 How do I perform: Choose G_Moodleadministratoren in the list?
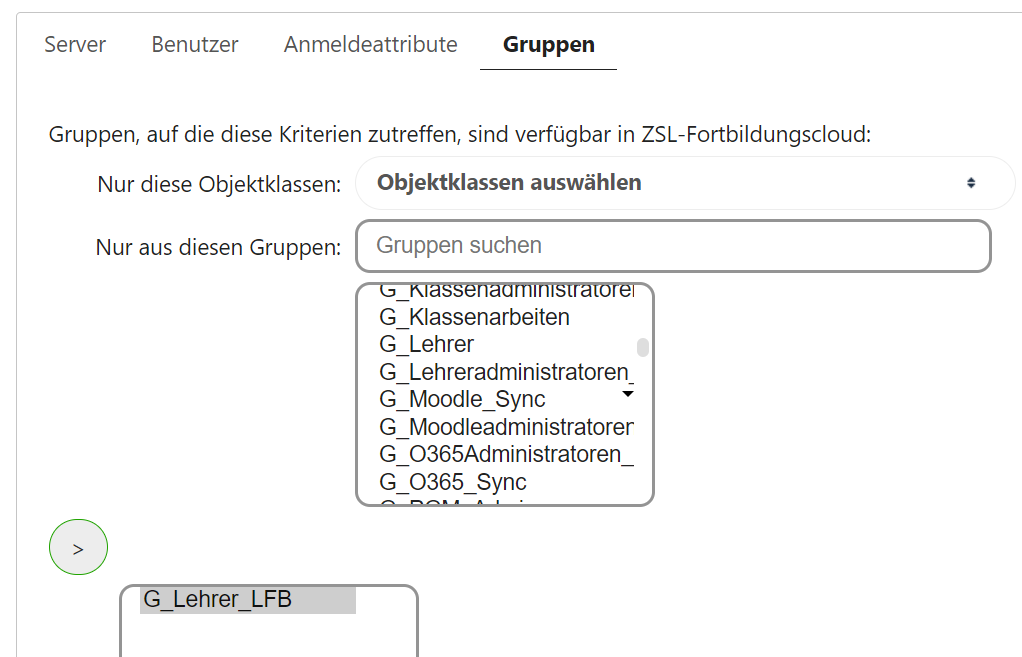(x=505, y=427)
